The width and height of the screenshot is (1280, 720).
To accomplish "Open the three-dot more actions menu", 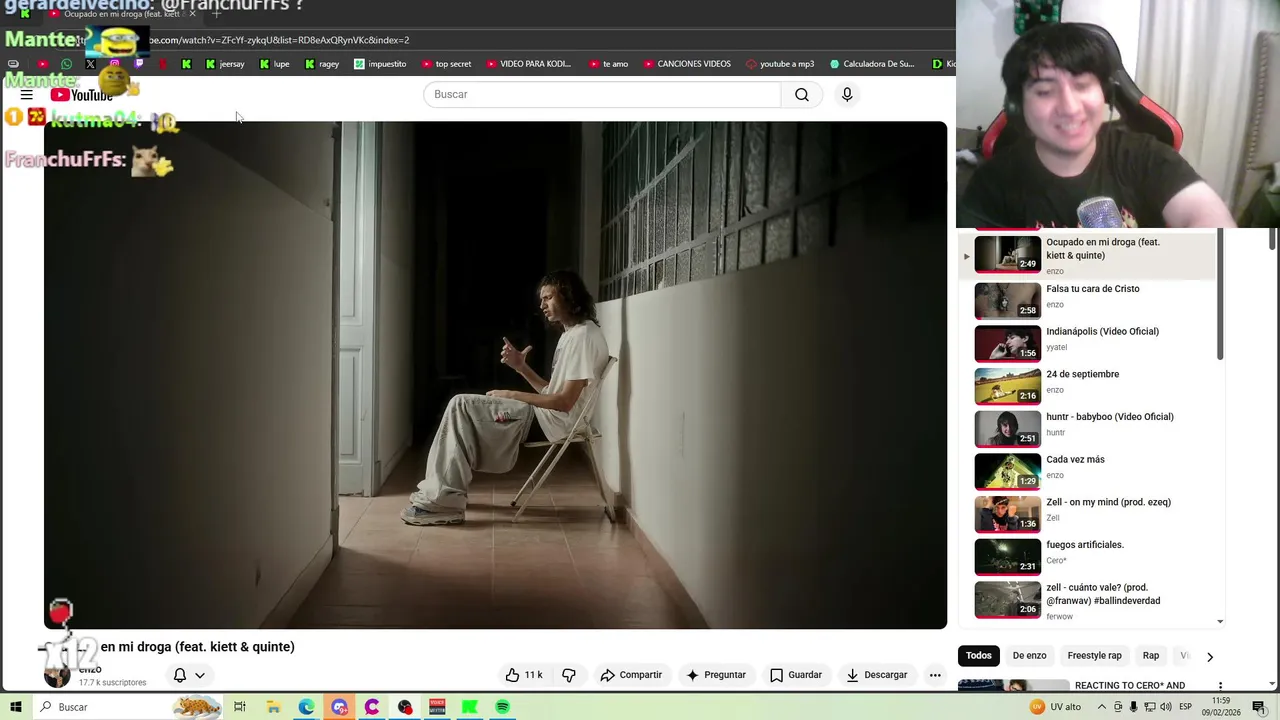I will [x=935, y=675].
